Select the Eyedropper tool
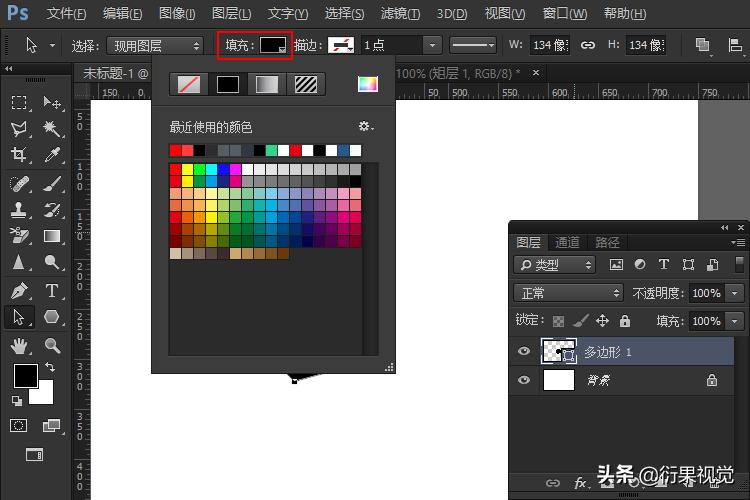 click(x=52, y=155)
